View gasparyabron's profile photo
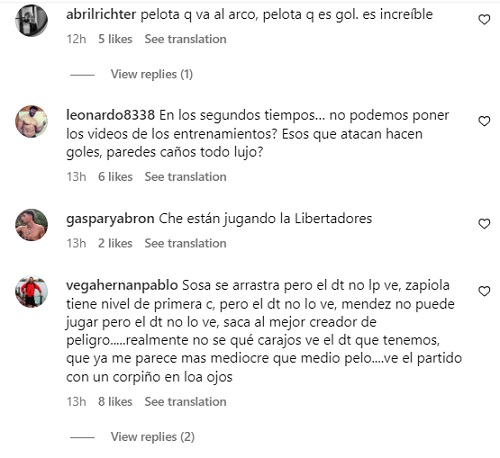The image size is (500, 458). [x=31, y=225]
